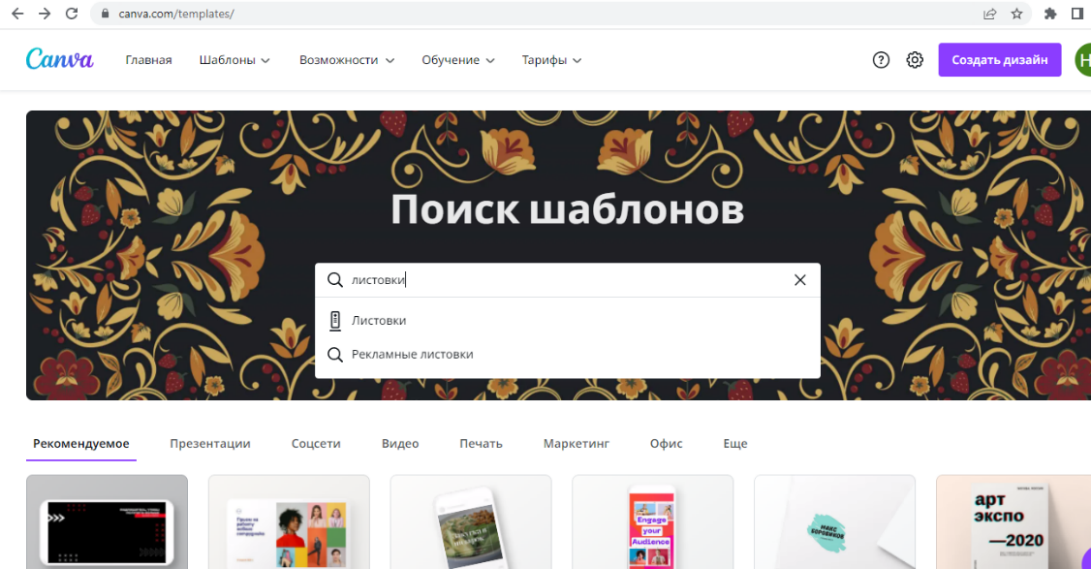Toggle the browser side panel icon

(1078, 14)
